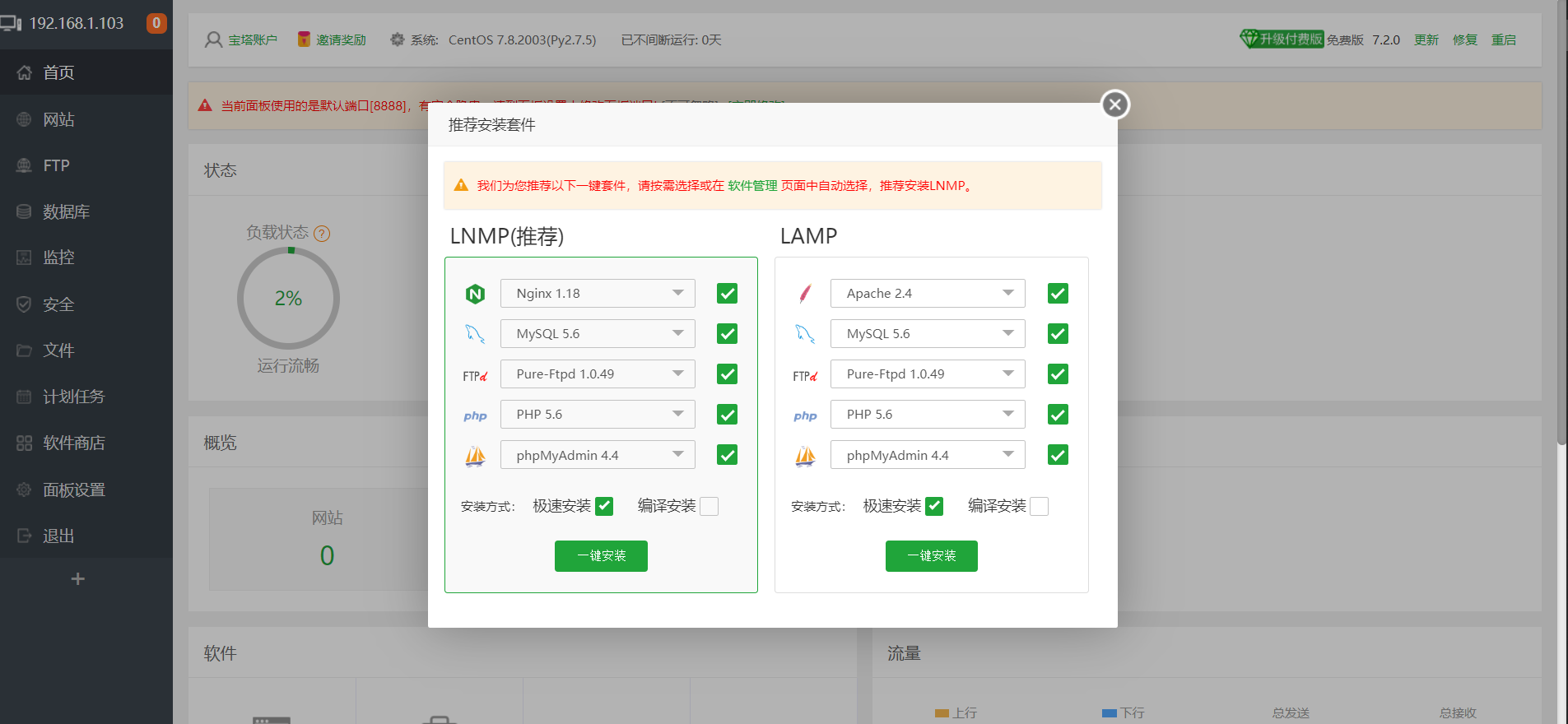Click 一键安装 button for LNMP

(x=601, y=556)
